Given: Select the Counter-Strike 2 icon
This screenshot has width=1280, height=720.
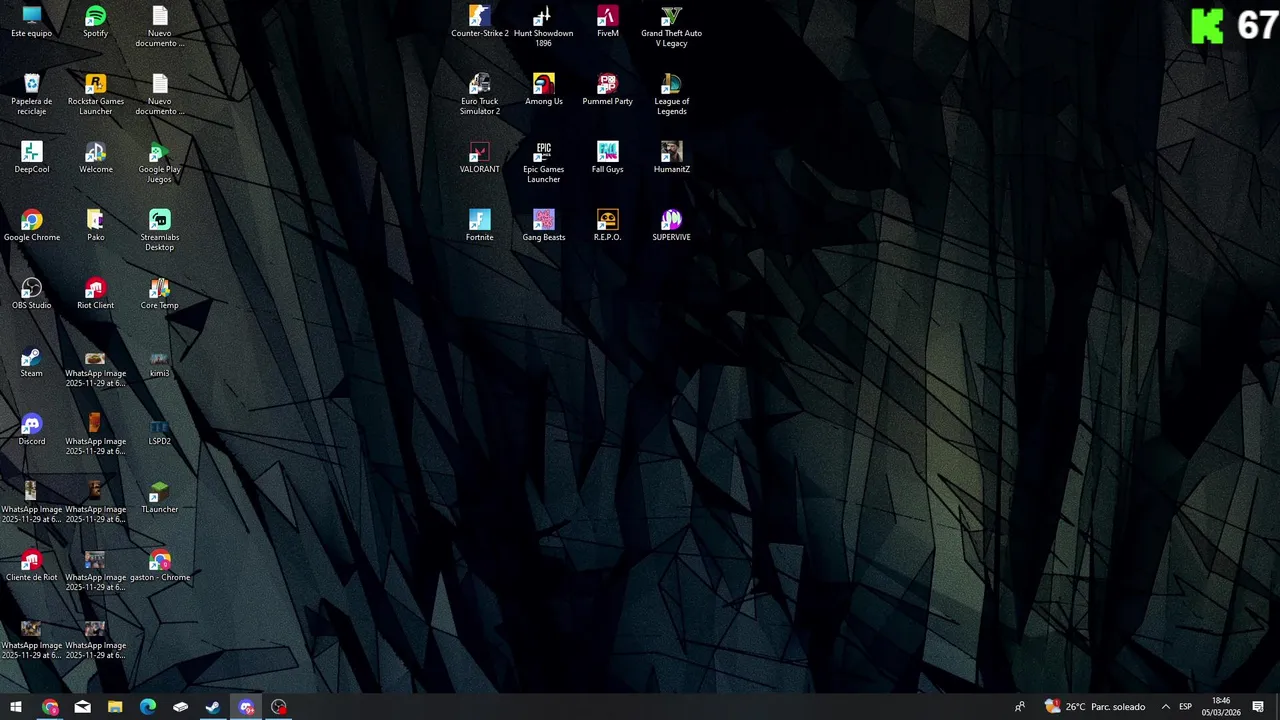Looking at the screenshot, I should click(480, 22).
